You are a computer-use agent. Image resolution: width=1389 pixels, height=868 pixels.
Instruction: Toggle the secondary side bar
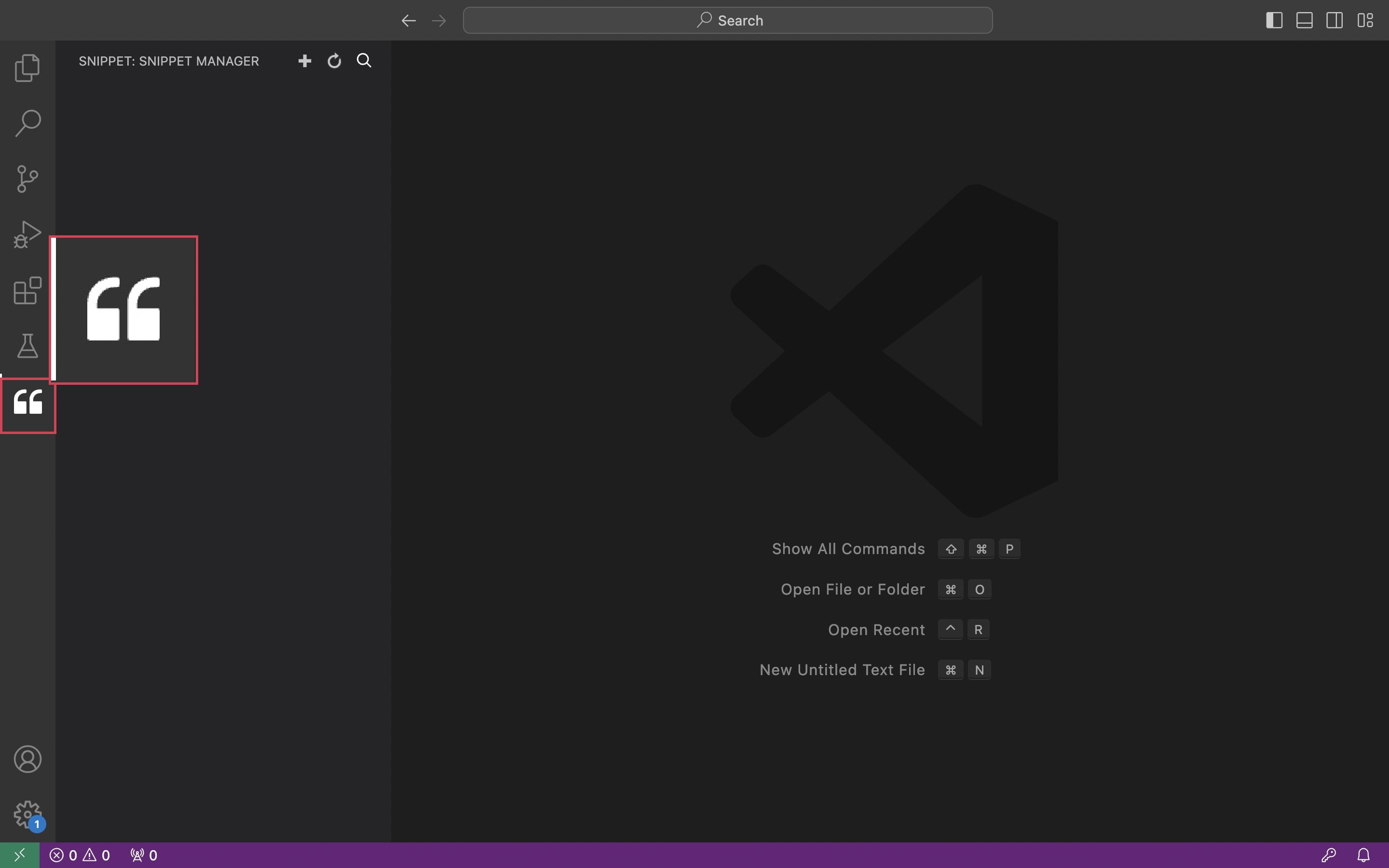[1335, 21]
